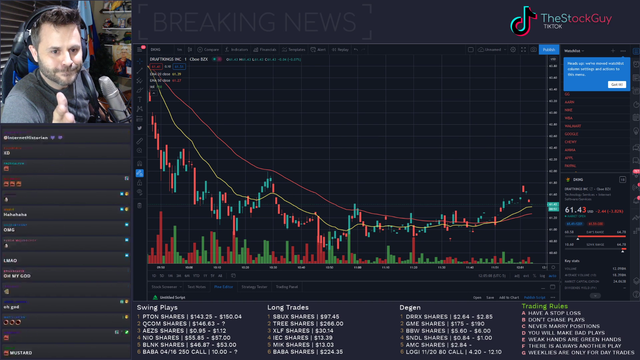The height and width of the screenshot is (360, 640).
Task: Open the Stock Screener tab
Action: pos(164,287)
